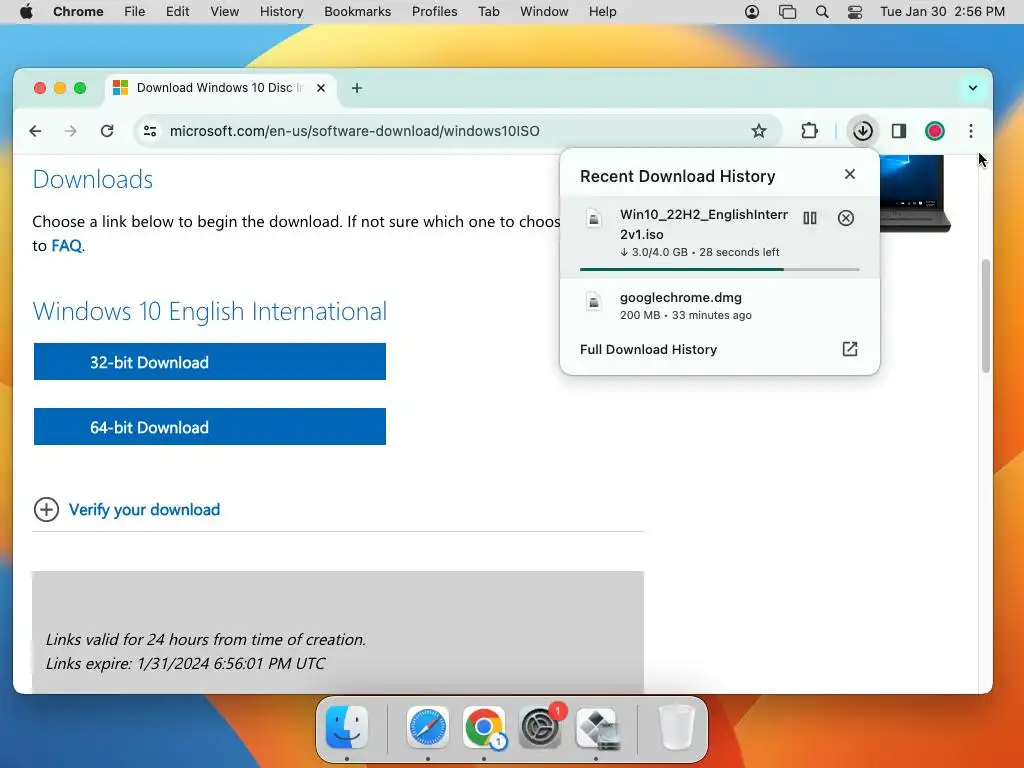
Task: Pause the Win10 ISO download
Action: [810, 218]
